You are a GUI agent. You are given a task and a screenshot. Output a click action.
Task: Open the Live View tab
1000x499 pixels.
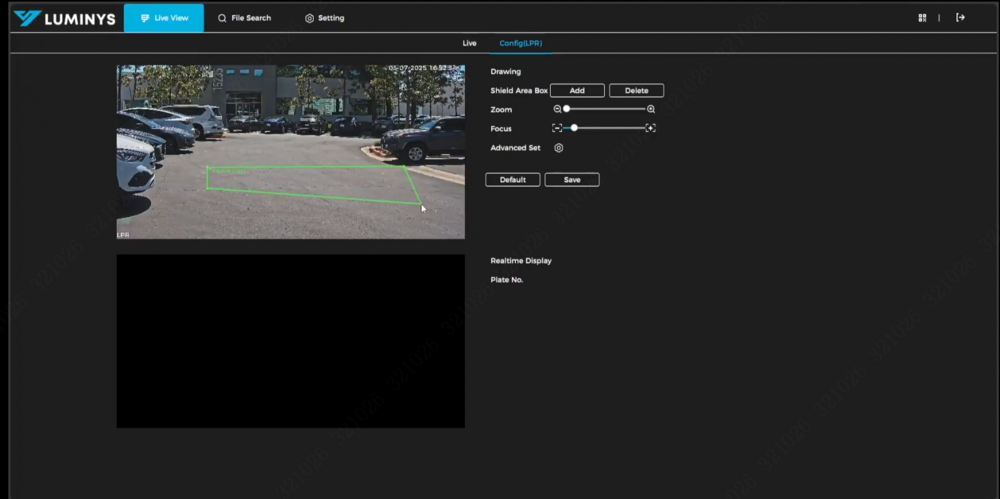click(164, 18)
